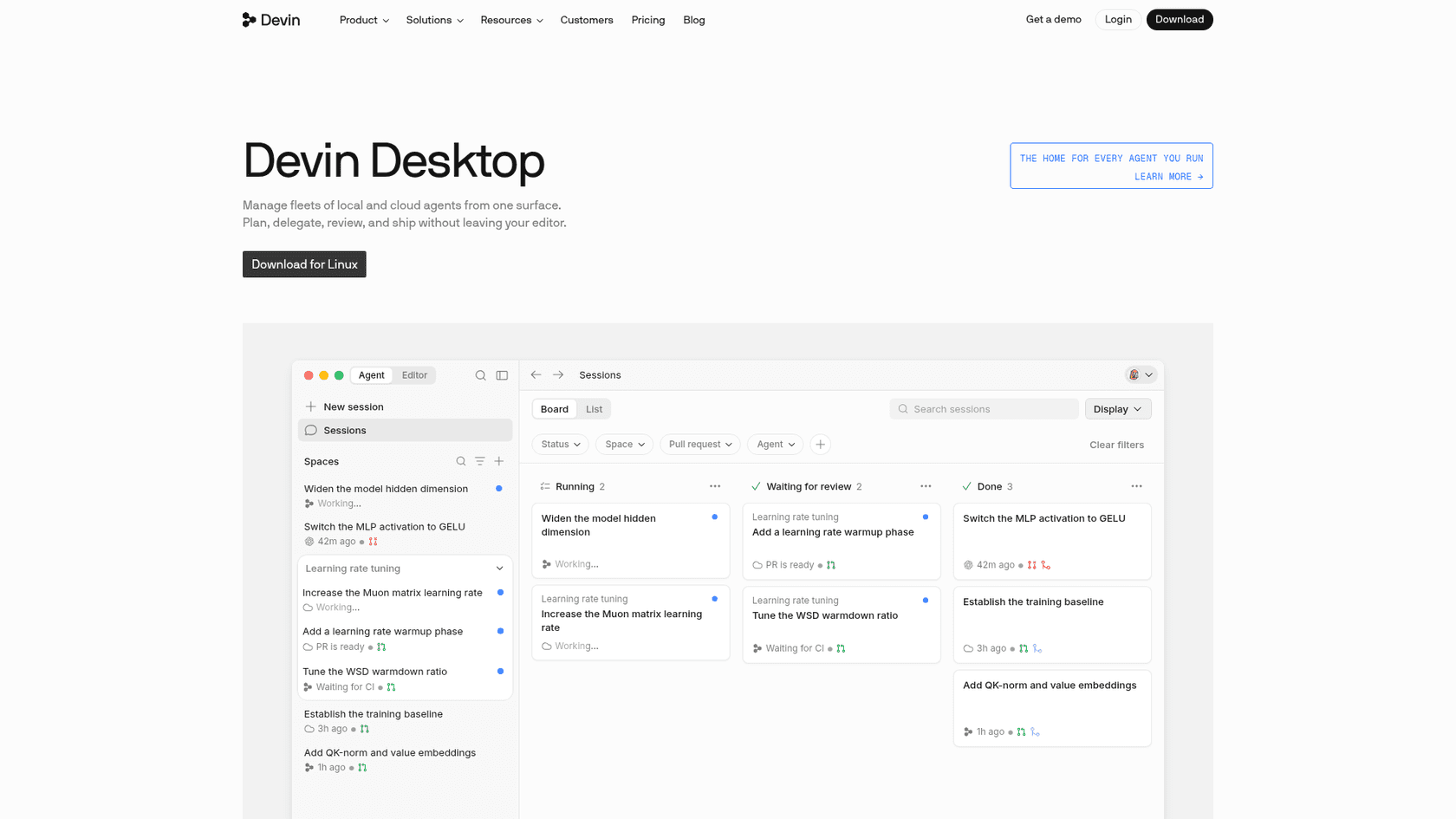Open the Solutions menu

point(434,20)
